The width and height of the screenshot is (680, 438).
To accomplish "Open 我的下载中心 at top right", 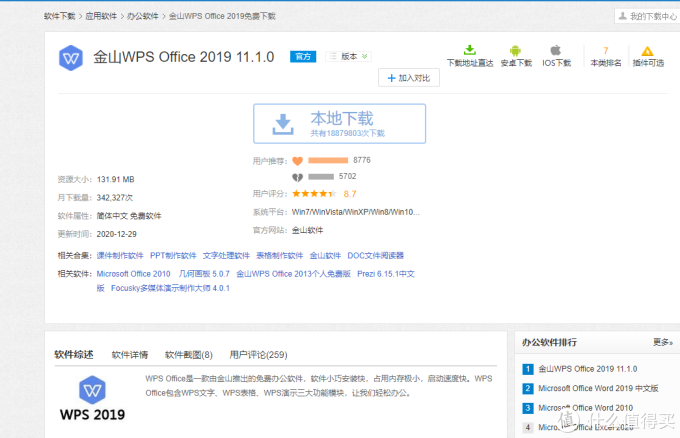I will tap(646, 16).
